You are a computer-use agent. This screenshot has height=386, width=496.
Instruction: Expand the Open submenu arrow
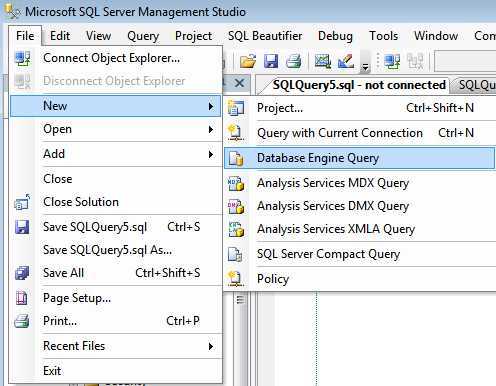pos(211,129)
